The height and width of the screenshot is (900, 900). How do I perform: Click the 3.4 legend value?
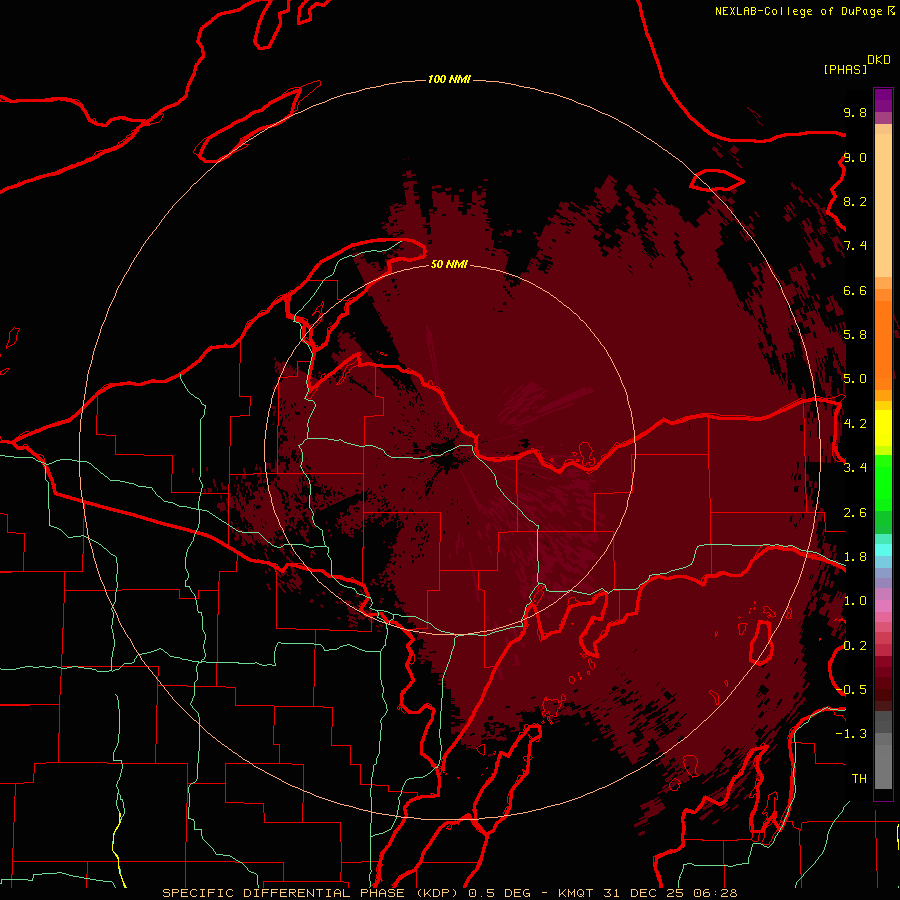point(855,468)
